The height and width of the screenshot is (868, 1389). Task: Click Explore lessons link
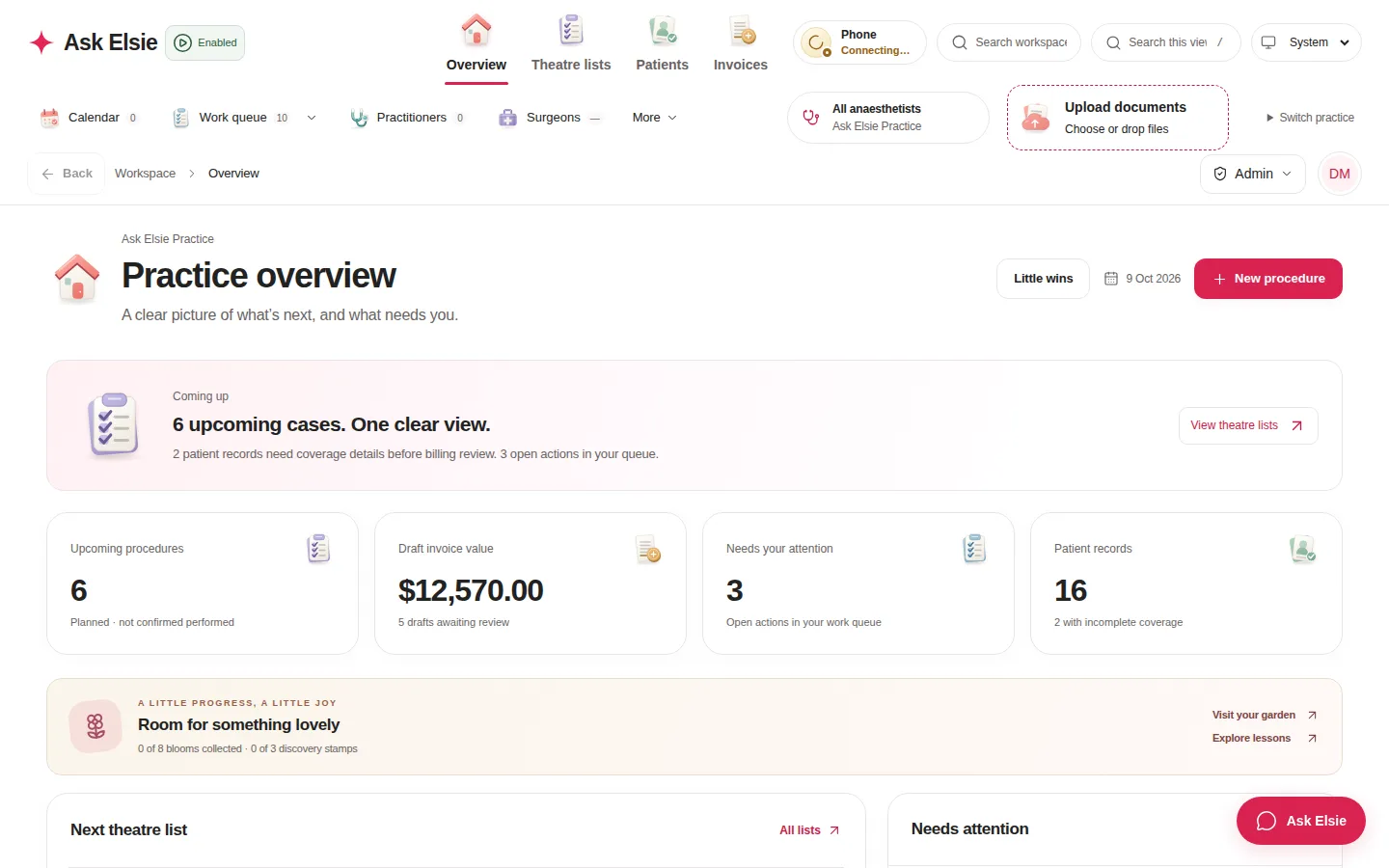point(1265,738)
